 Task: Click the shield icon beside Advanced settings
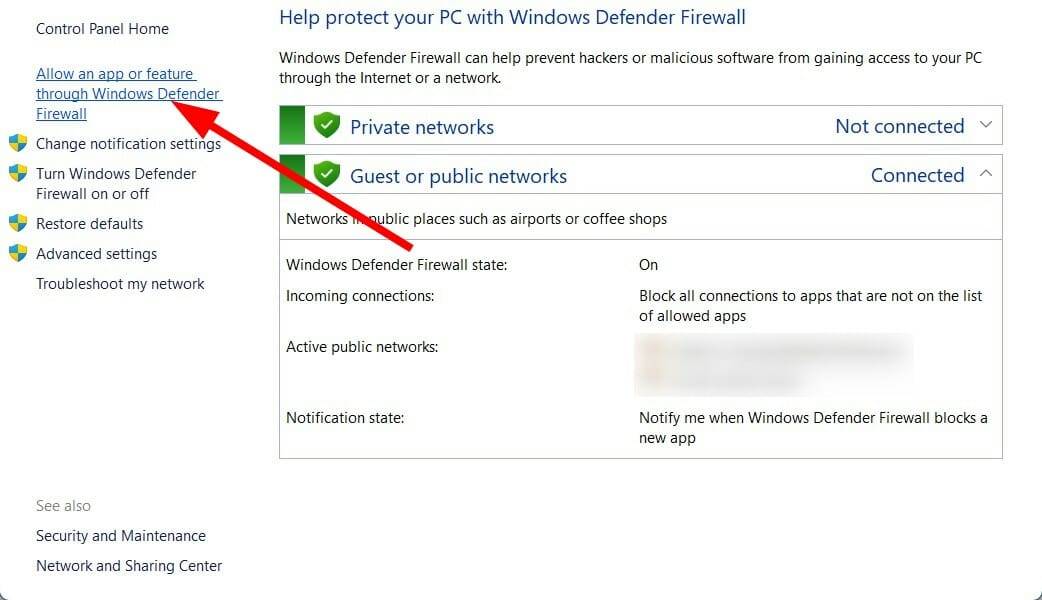pyautogui.click(x=18, y=253)
